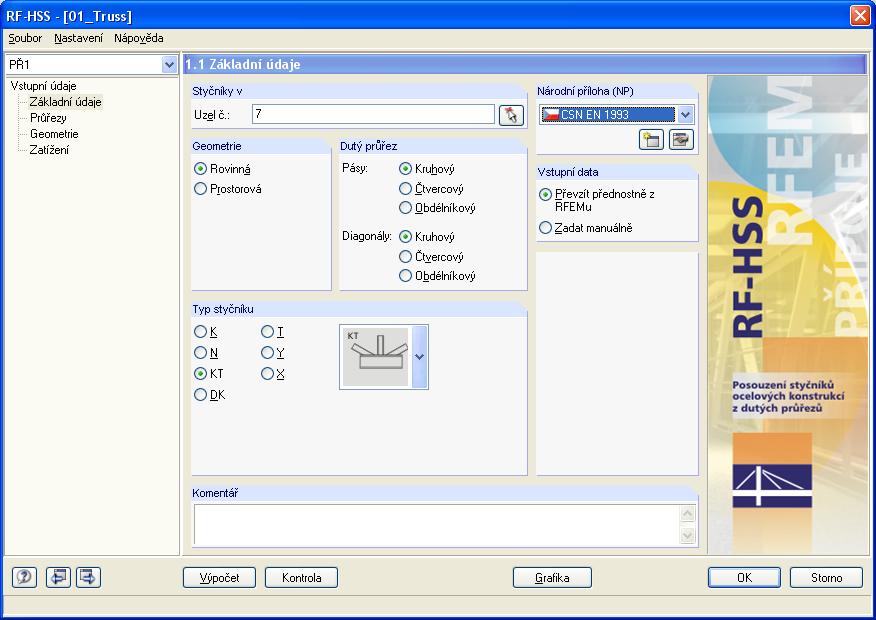Image resolution: width=876 pixels, height=620 pixels.
Task: Choose Obdélníkový for Diagonály
Action: (437, 276)
